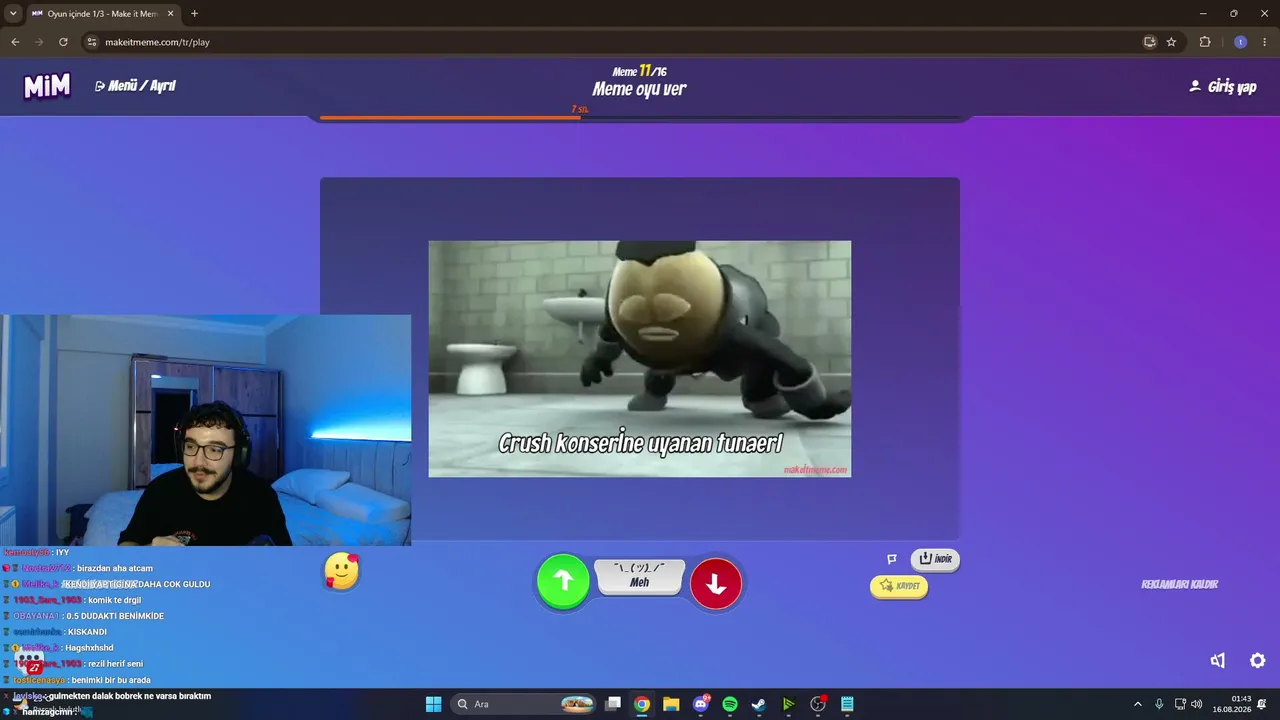Open File Explorer from the taskbar
The height and width of the screenshot is (720, 1280).
(671, 704)
